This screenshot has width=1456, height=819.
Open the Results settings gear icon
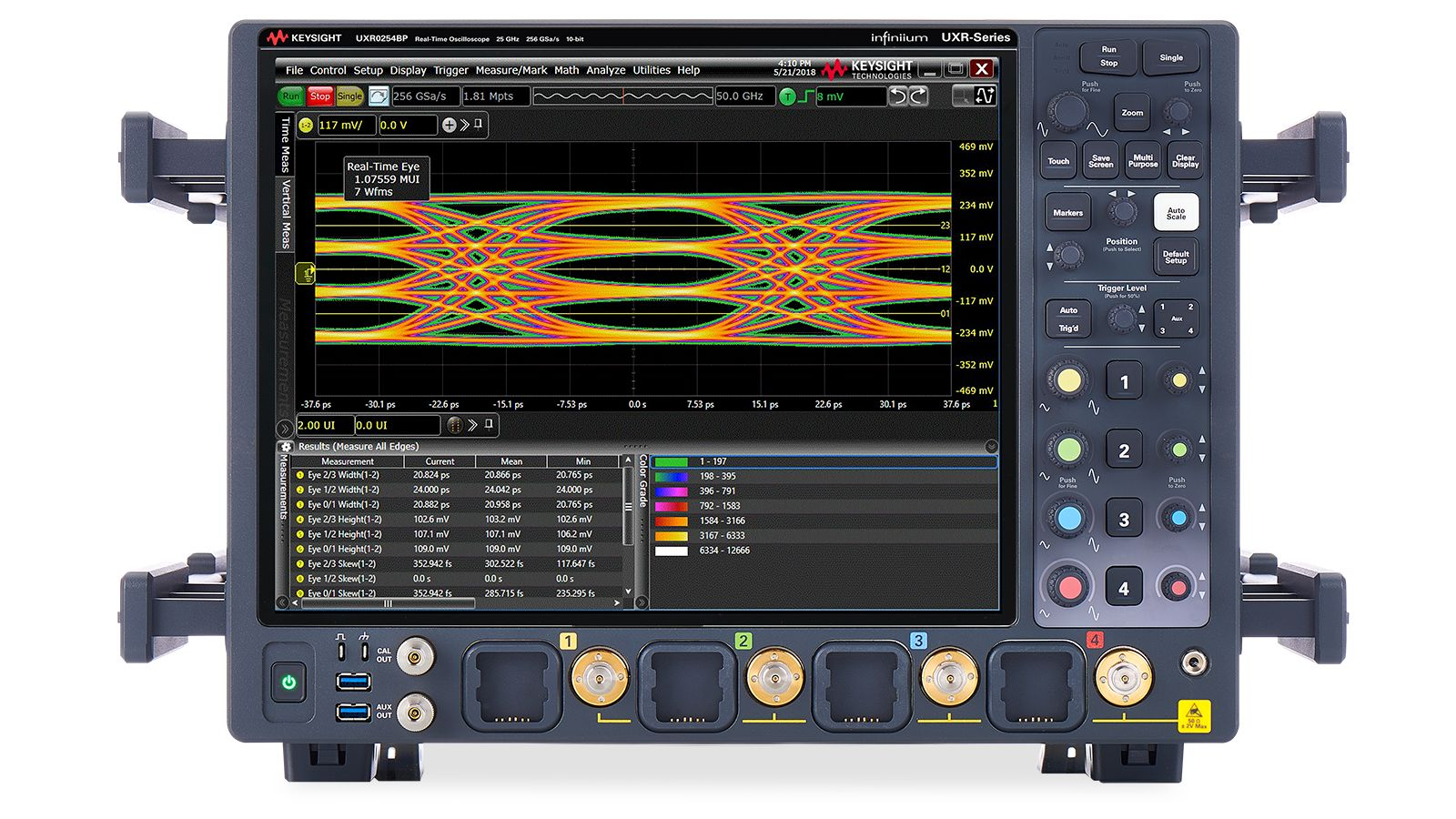[x=287, y=447]
